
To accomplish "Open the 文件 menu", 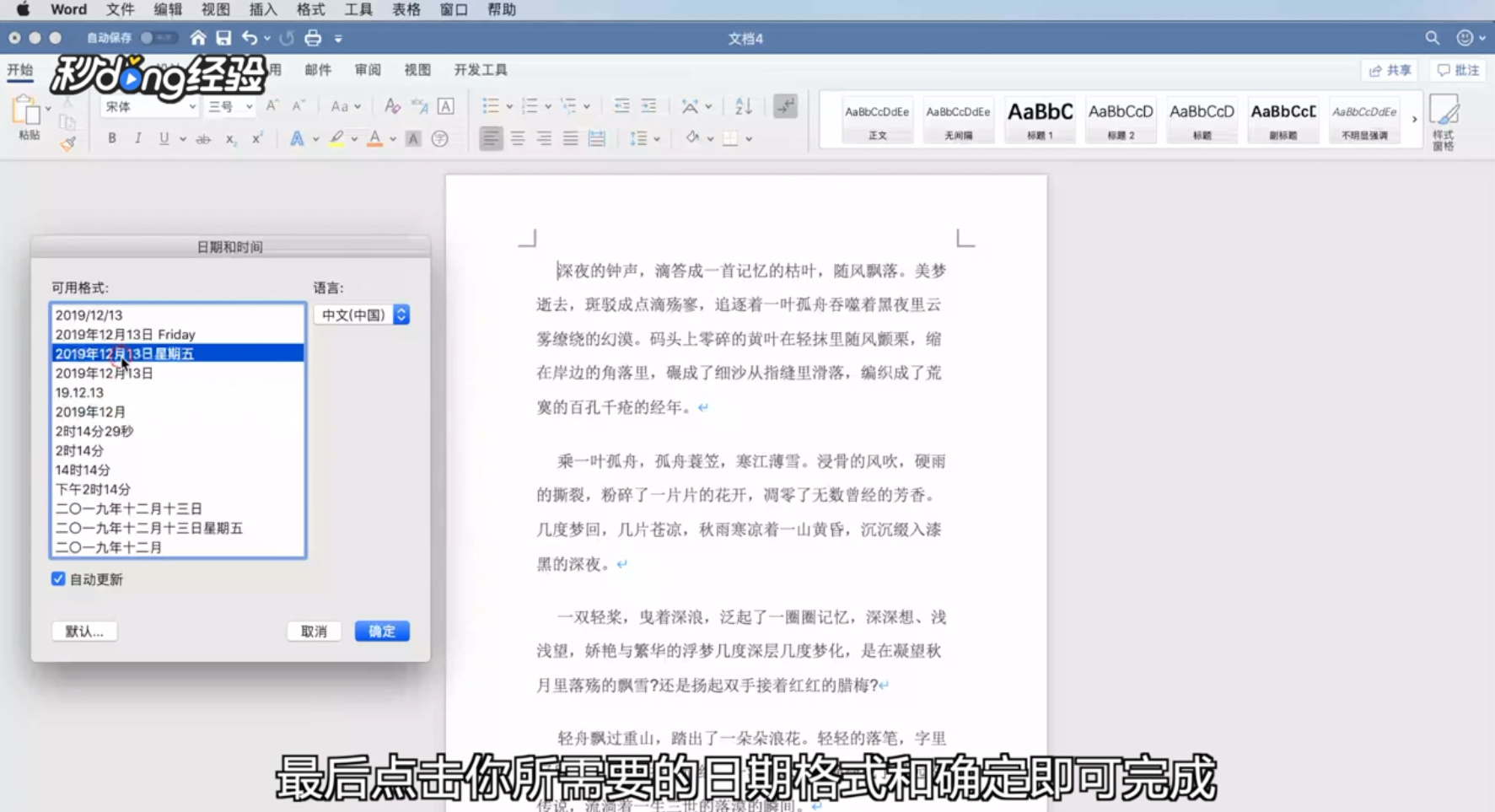I will pos(120,9).
